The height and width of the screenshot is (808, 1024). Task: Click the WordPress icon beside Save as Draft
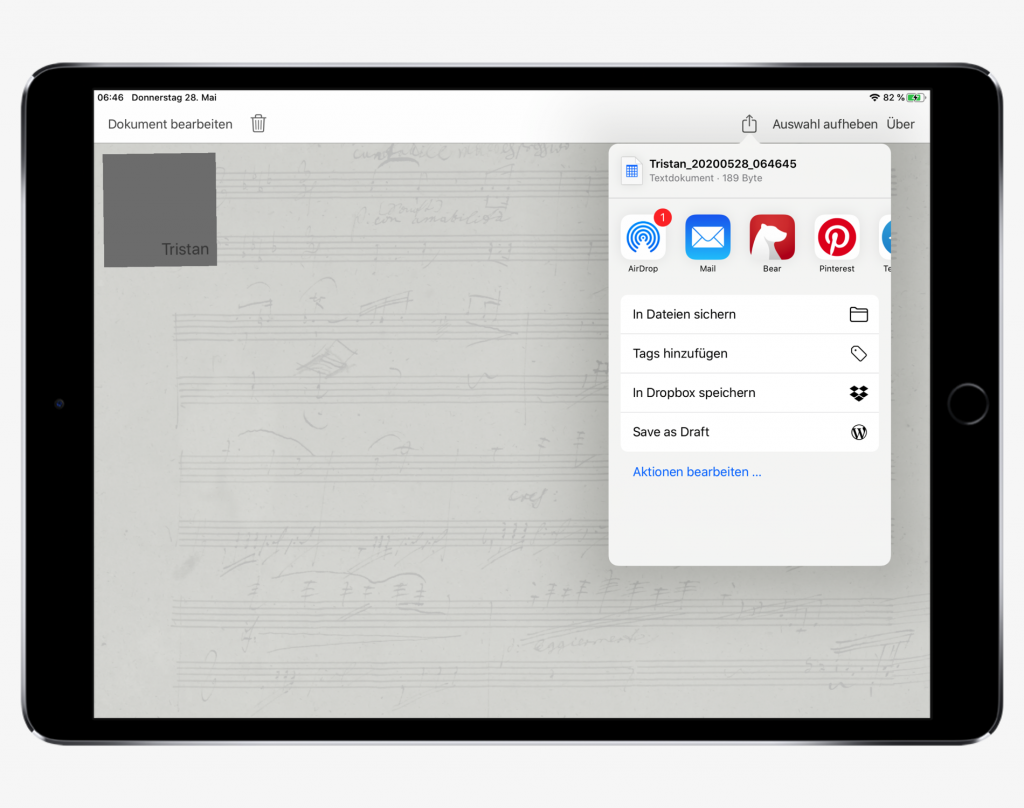858,432
